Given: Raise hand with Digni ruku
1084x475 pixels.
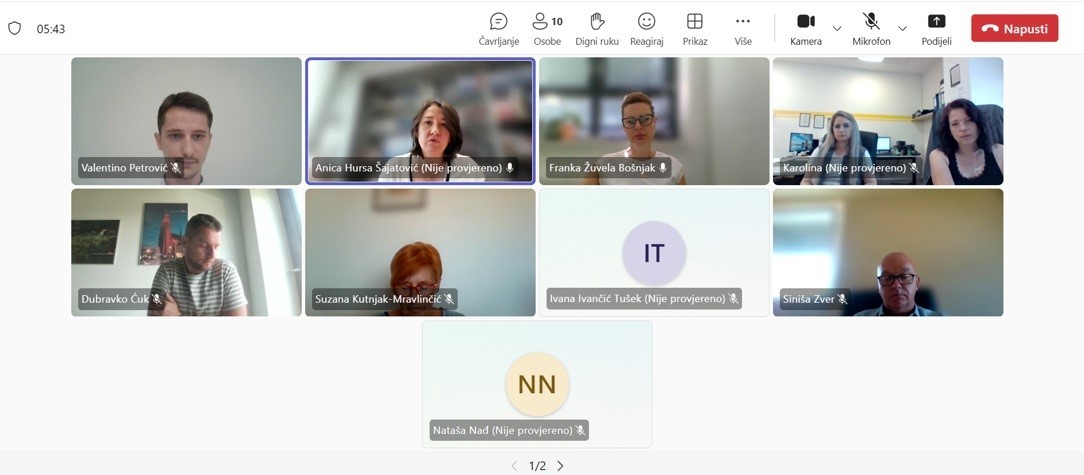Looking at the screenshot, I should (x=597, y=28).
